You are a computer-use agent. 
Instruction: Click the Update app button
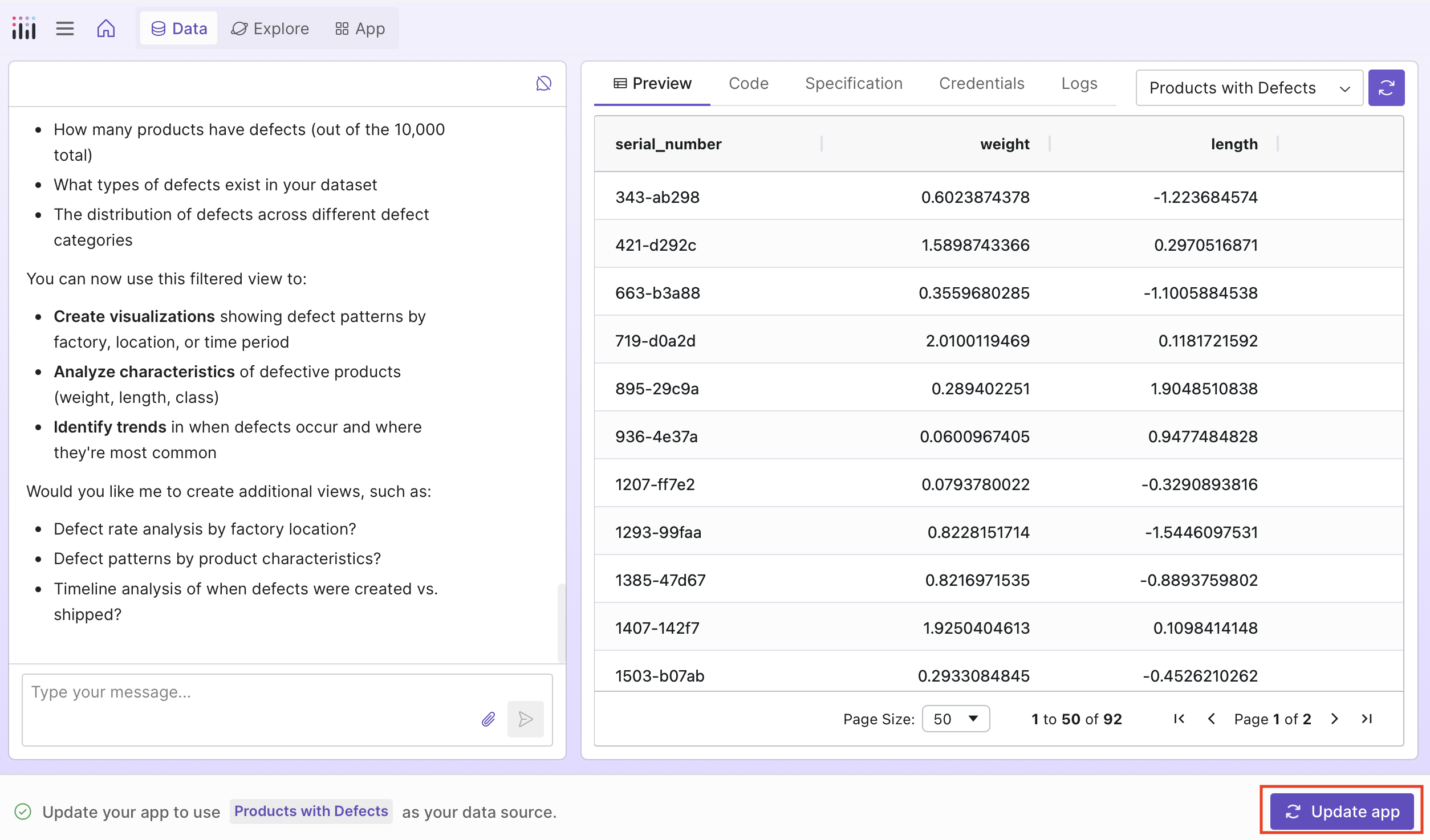tap(1342, 812)
